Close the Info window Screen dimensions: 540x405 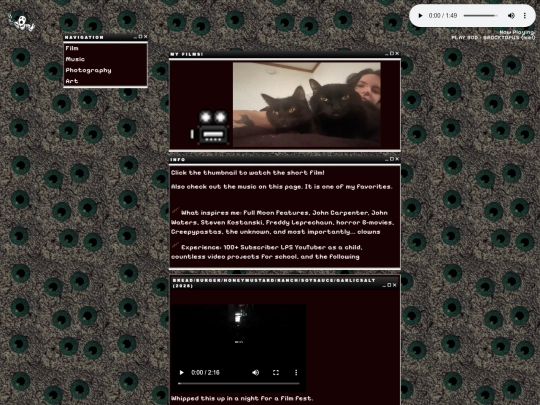397,159
